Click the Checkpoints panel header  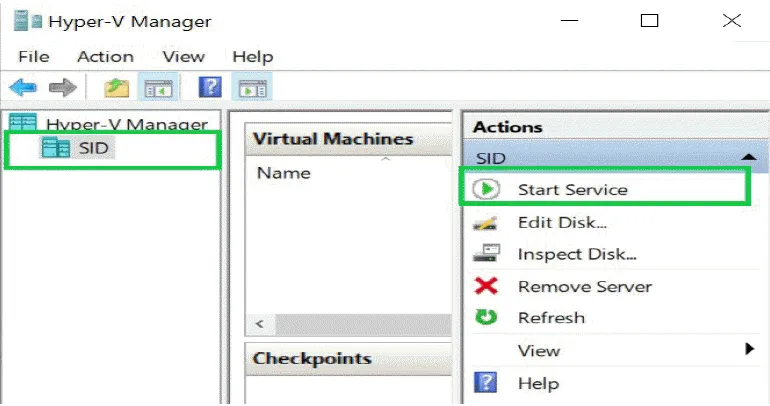click(348, 358)
